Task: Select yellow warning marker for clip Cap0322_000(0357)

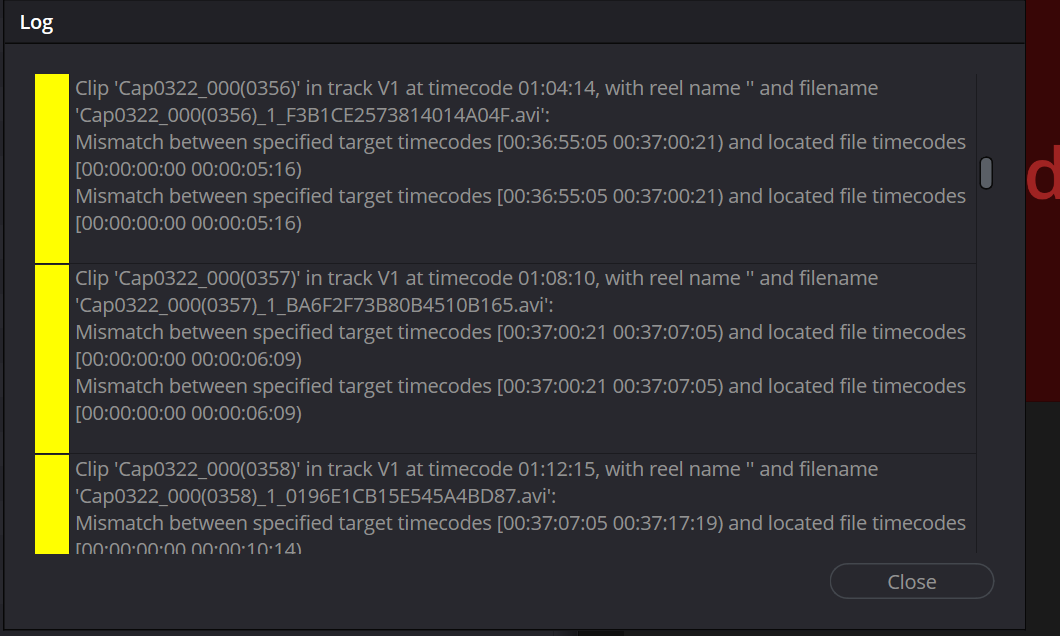Action: click(x=52, y=359)
